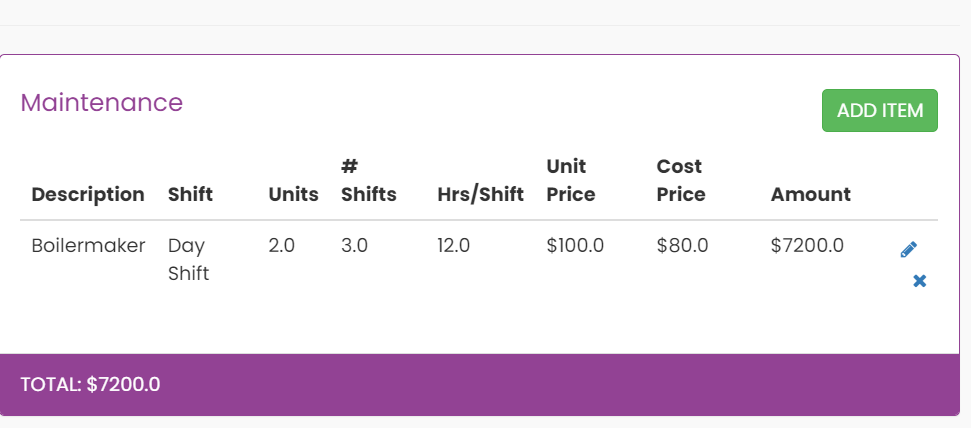This screenshot has height=428, width=971.
Task: Click the Units column header
Action: [x=294, y=194]
